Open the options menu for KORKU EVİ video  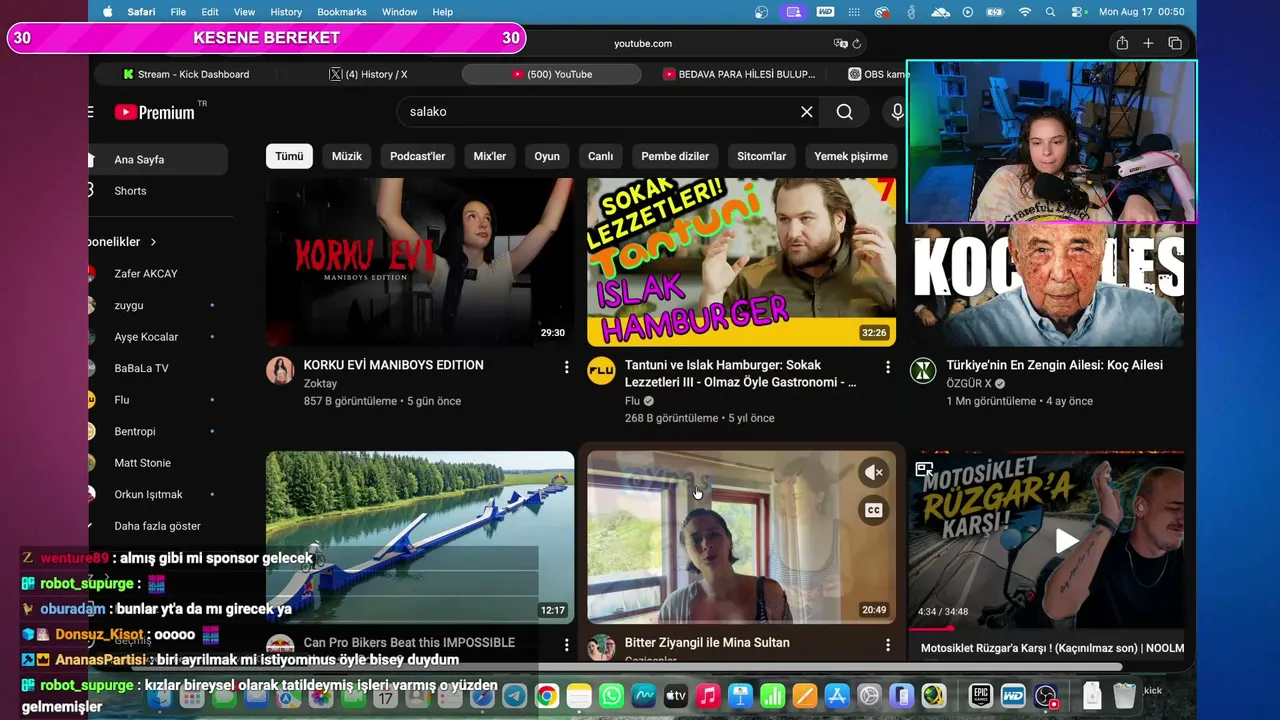coord(566,368)
